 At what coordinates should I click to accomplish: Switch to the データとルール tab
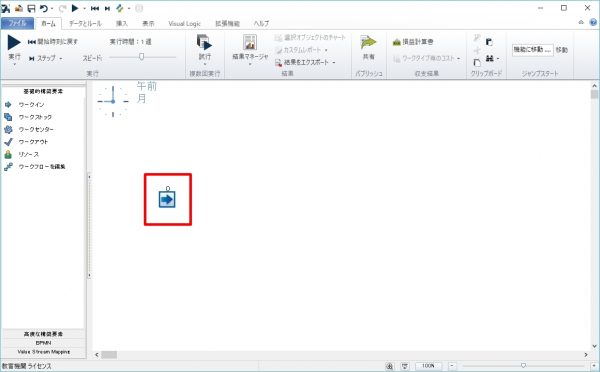[85, 24]
